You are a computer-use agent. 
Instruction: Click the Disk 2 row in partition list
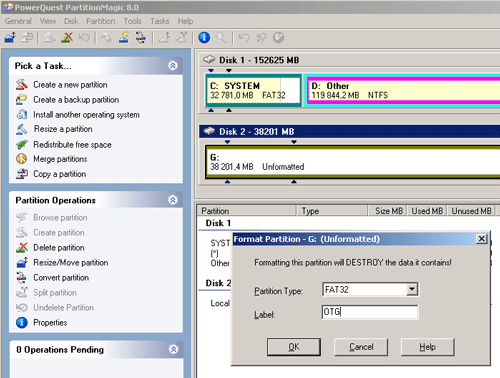coord(218,283)
